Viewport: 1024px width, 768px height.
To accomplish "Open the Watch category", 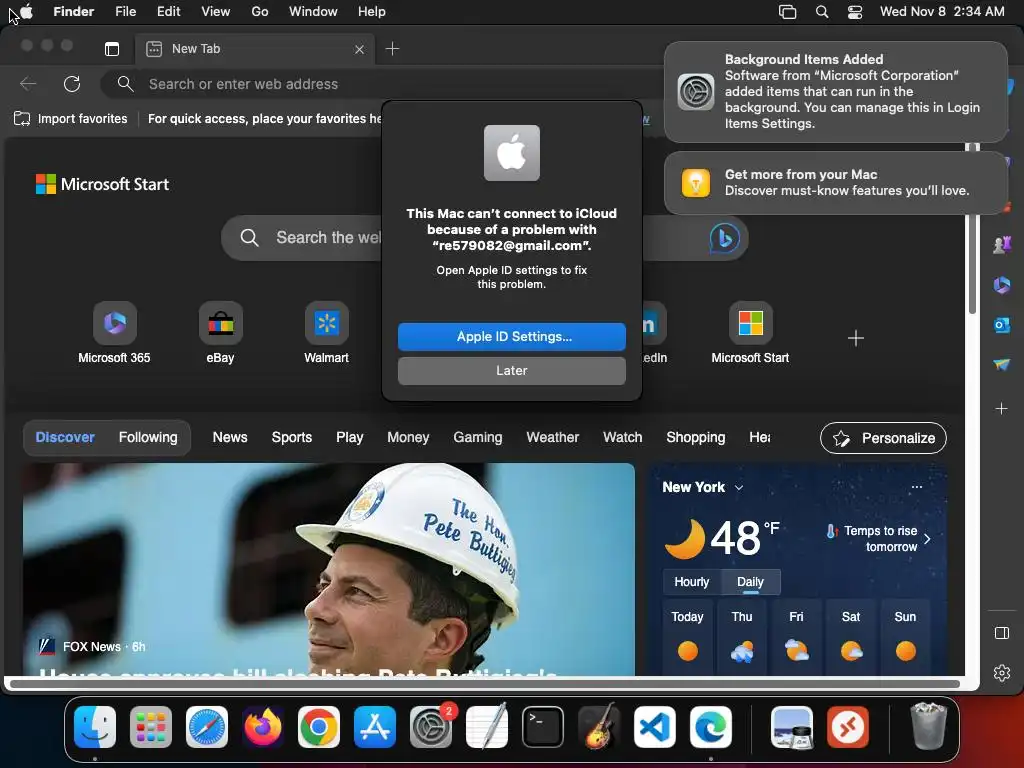I will pos(622,438).
